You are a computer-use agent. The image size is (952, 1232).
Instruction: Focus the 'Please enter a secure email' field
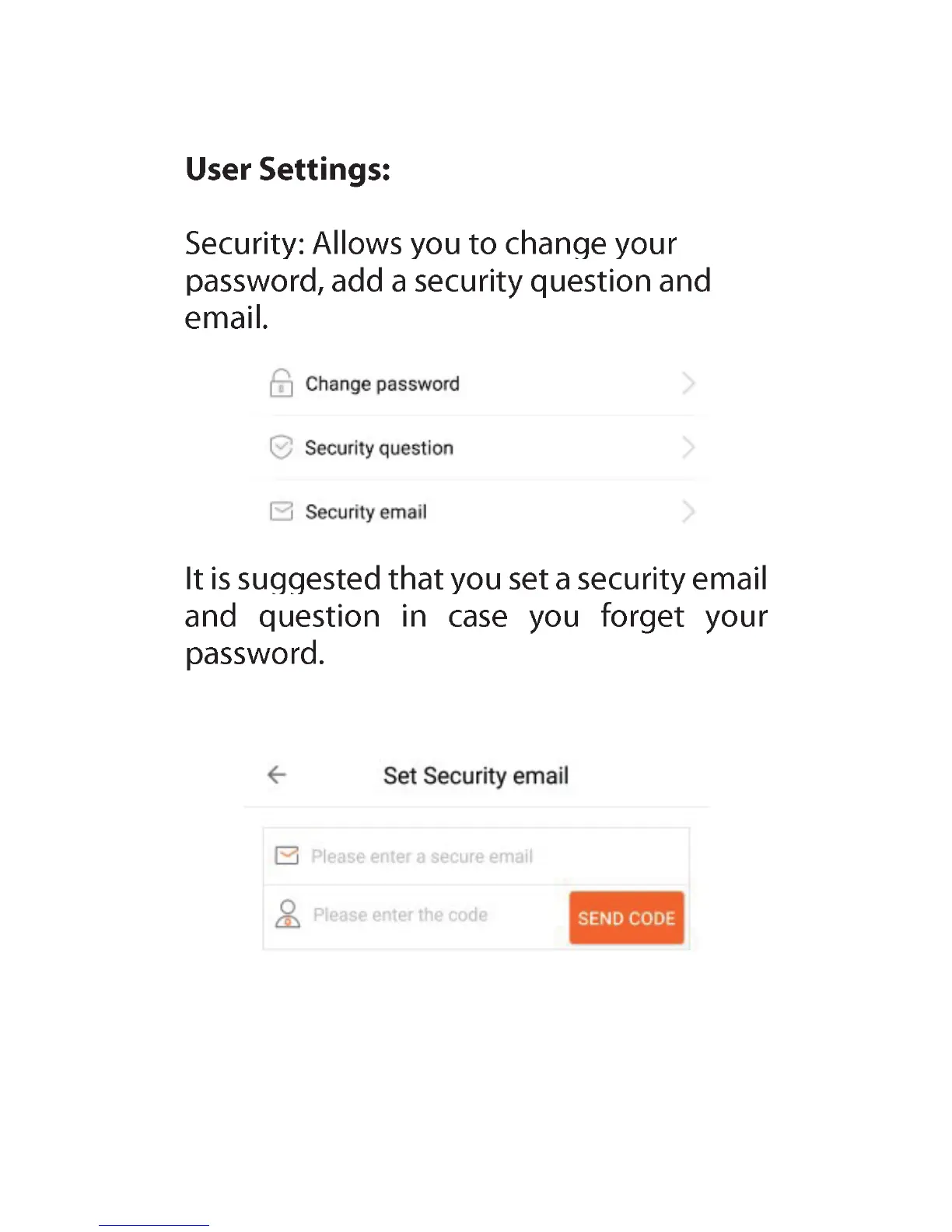click(422, 856)
